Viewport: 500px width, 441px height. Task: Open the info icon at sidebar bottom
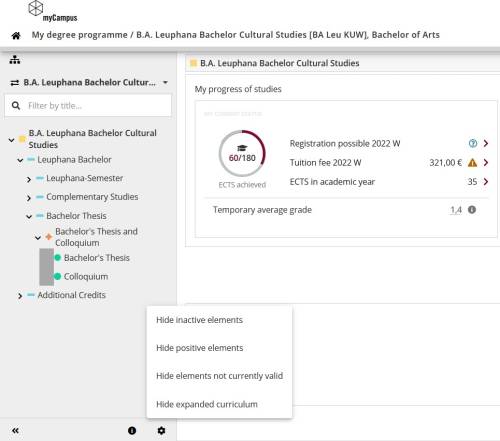coord(132,431)
